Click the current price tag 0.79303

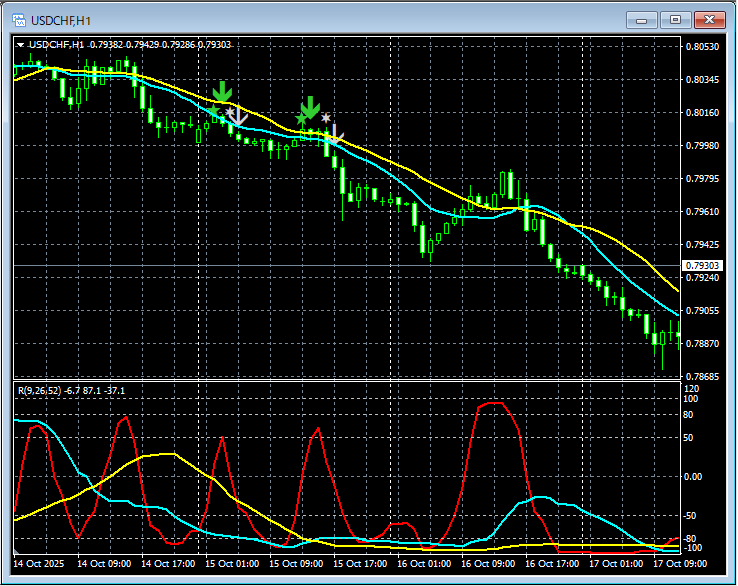701,266
